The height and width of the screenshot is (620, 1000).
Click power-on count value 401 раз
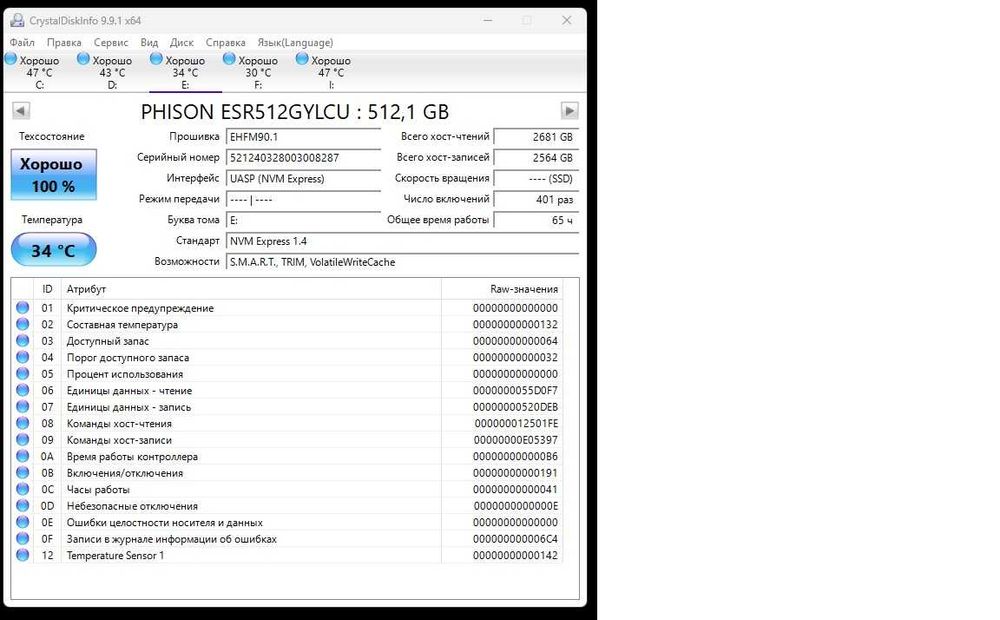pyautogui.click(x=536, y=200)
